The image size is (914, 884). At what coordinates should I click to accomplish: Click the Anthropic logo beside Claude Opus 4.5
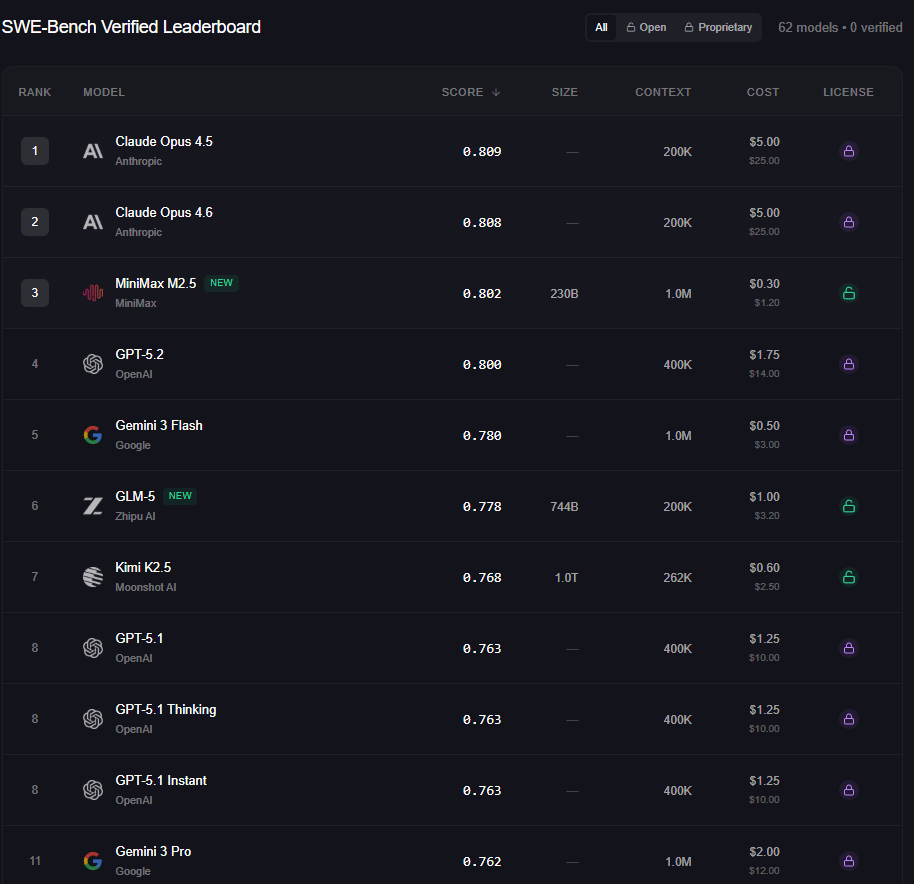(92, 151)
